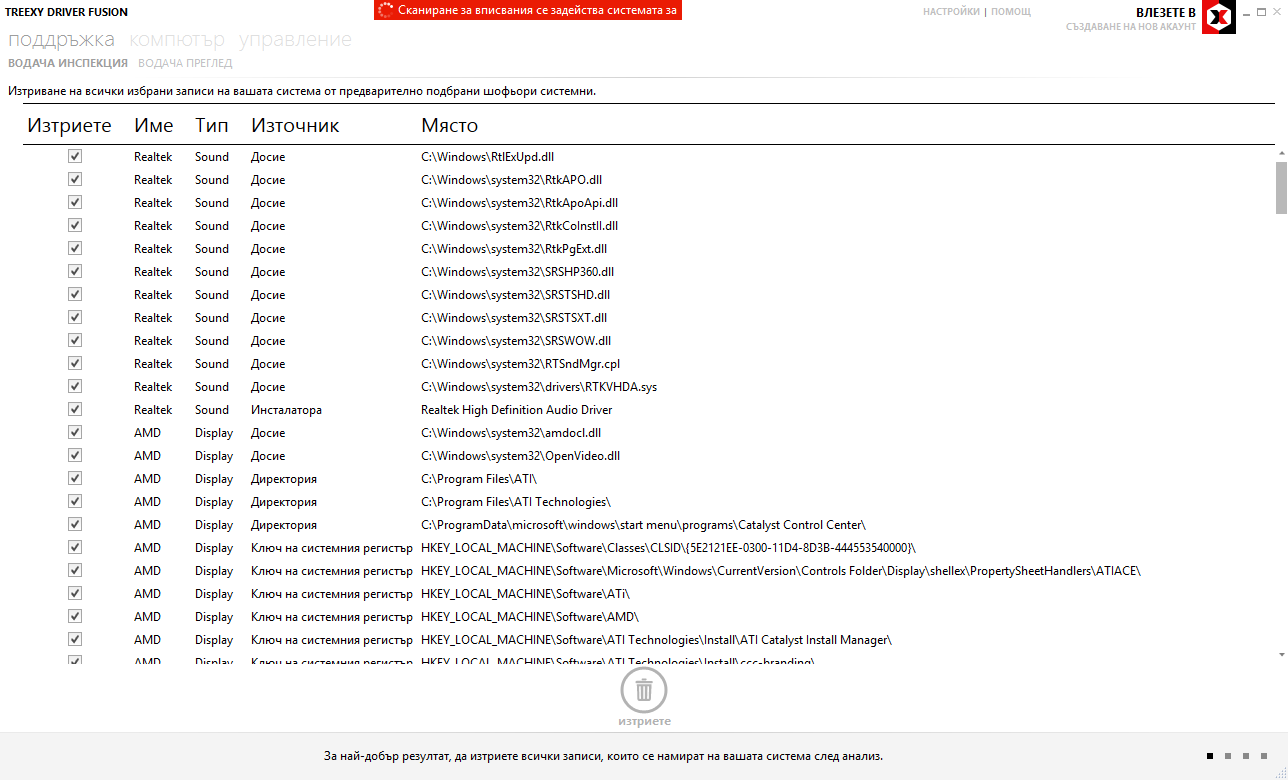
Task: Select the path C:\Windows\system32\RtkAPO.dll
Action: 511,180
